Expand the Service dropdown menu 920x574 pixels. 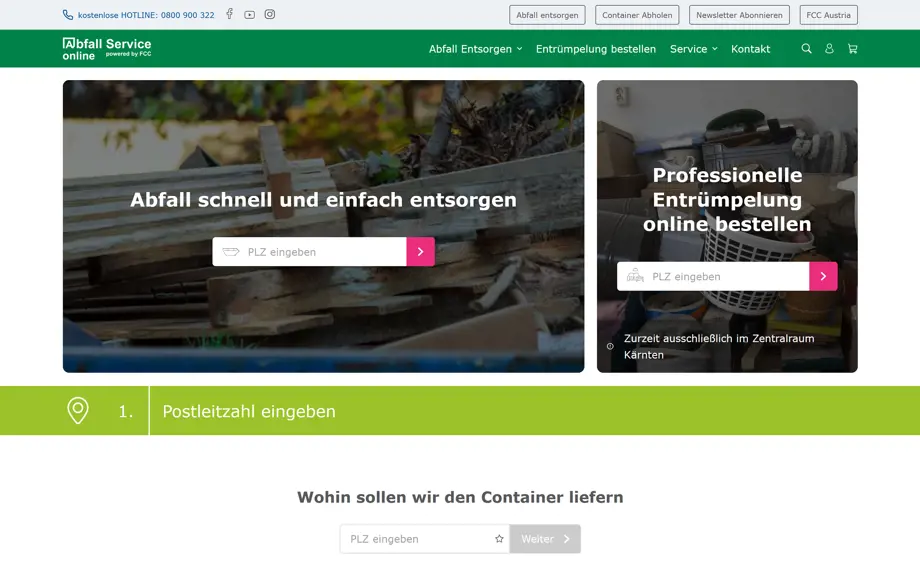coord(693,49)
